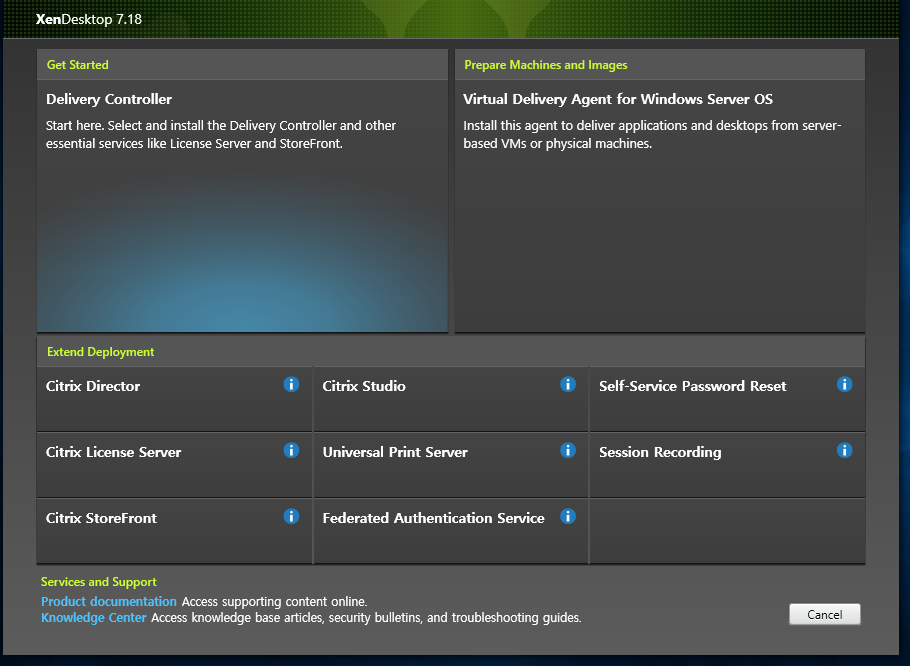The width and height of the screenshot is (910, 666).
Task: Show info for Federated Authentication Service
Action: (x=568, y=516)
